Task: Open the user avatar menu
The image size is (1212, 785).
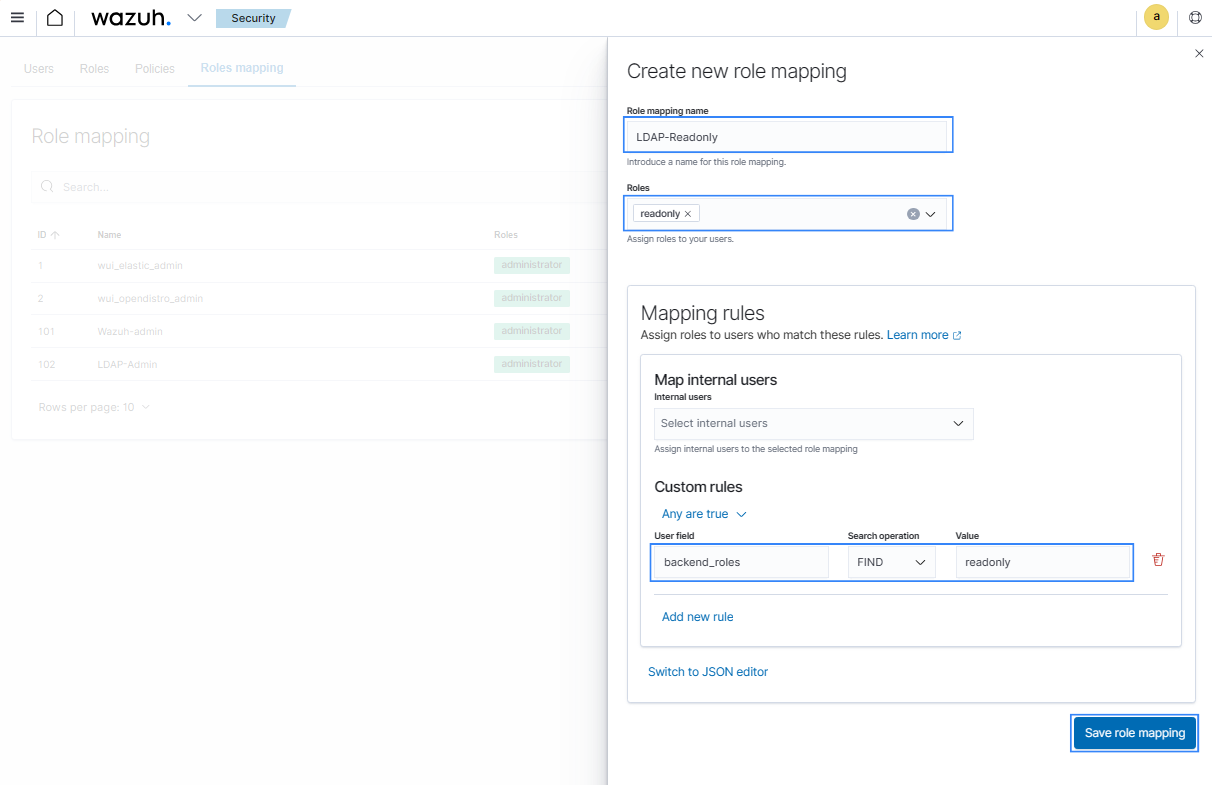Action: [x=1156, y=17]
